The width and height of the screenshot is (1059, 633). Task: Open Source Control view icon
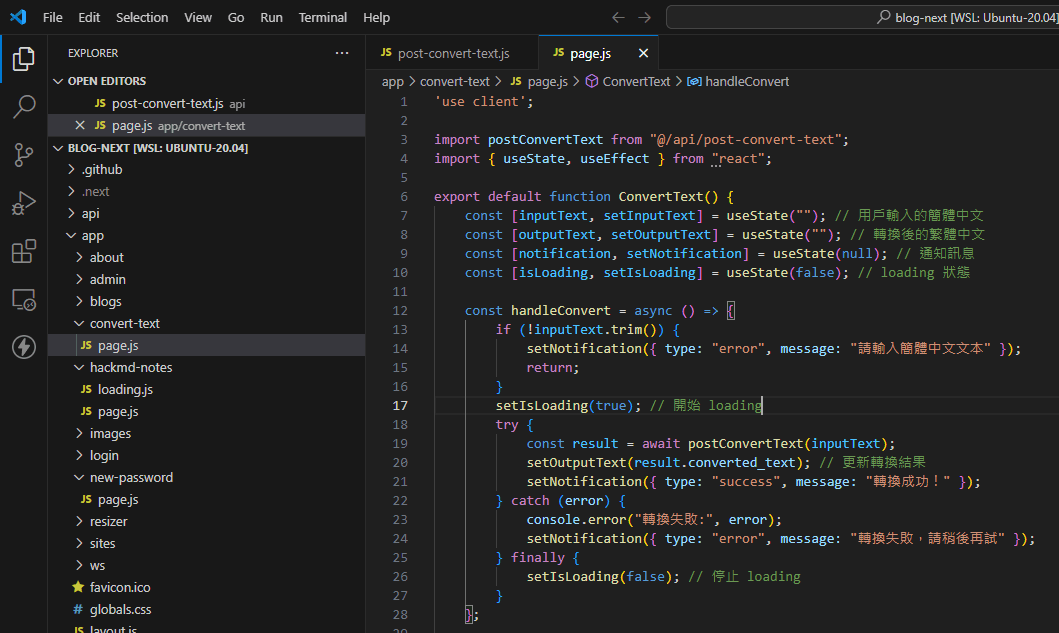23,155
